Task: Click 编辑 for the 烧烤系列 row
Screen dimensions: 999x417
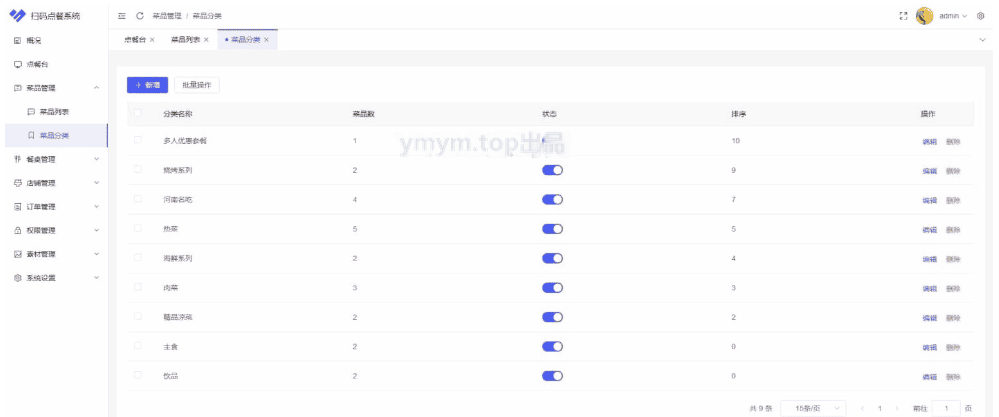Action: [930, 171]
